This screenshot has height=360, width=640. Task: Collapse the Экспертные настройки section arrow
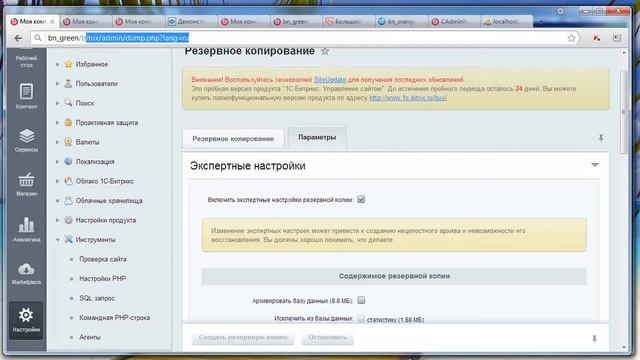tap(595, 165)
